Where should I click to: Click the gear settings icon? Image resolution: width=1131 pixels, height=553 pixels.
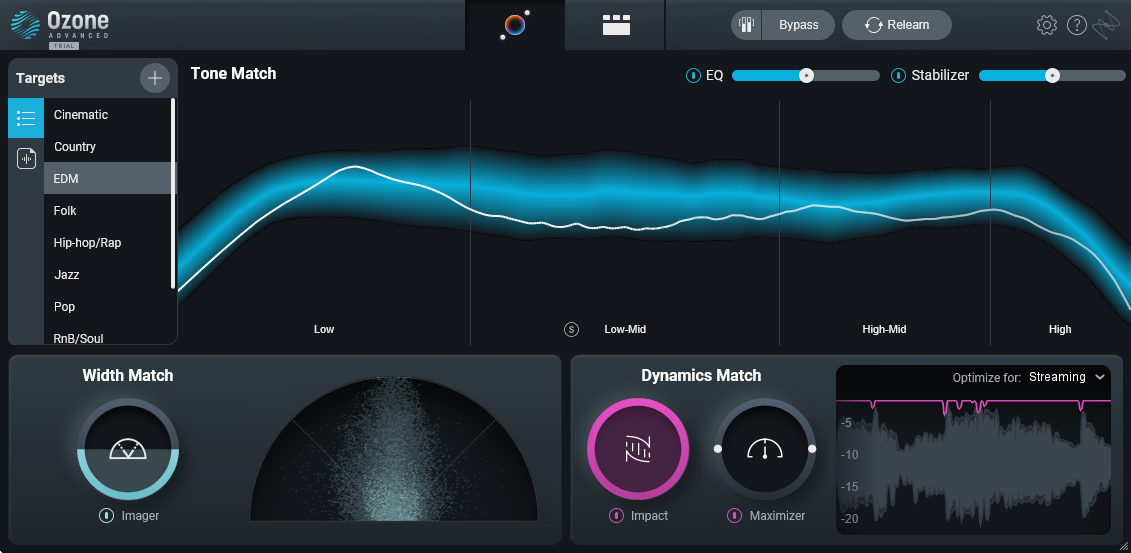[1046, 25]
